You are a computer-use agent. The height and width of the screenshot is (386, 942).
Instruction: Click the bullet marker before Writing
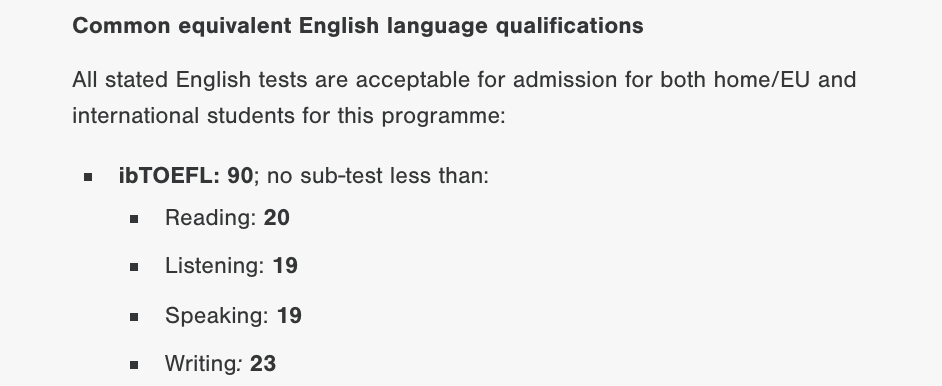tap(134, 364)
